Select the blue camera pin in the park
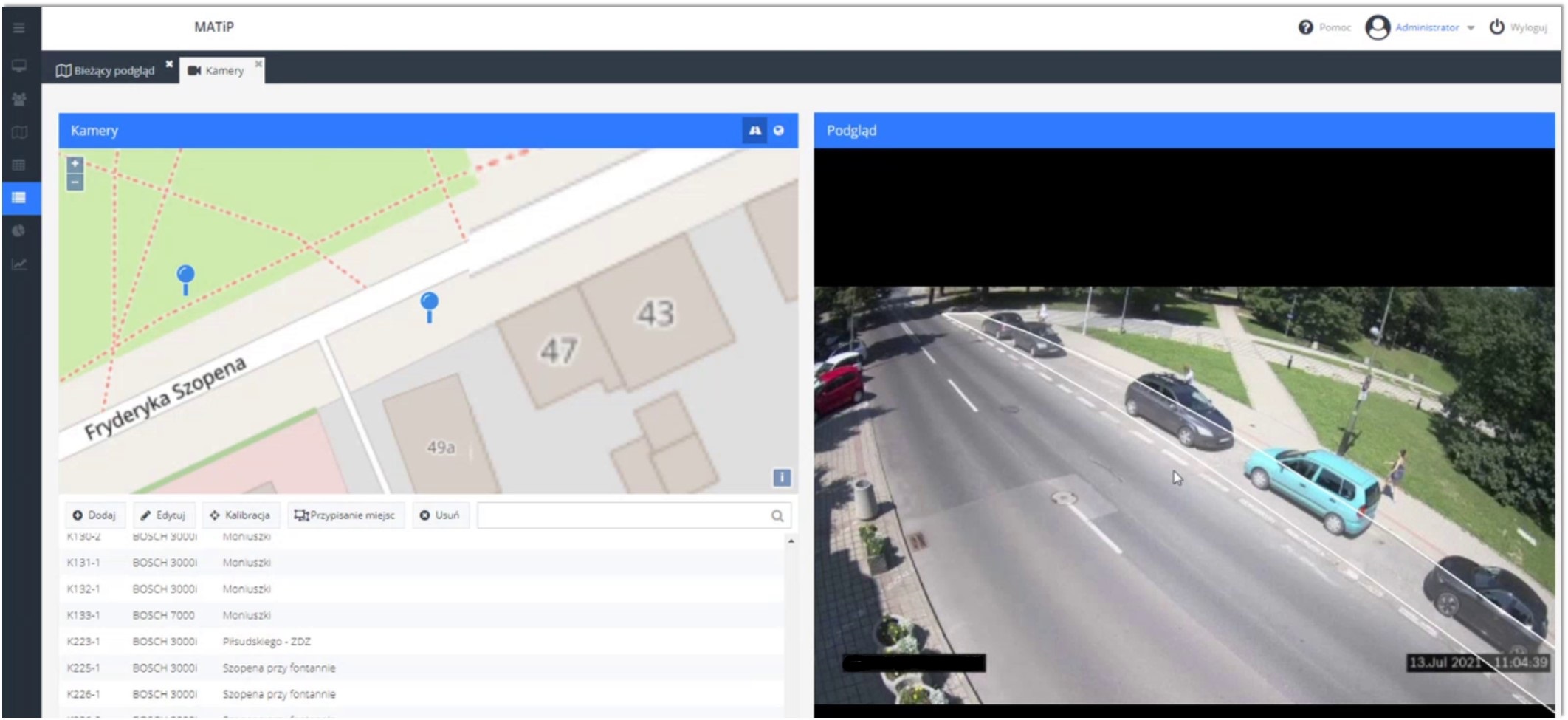Screen dimensions: 1568x720 (186, 280)
